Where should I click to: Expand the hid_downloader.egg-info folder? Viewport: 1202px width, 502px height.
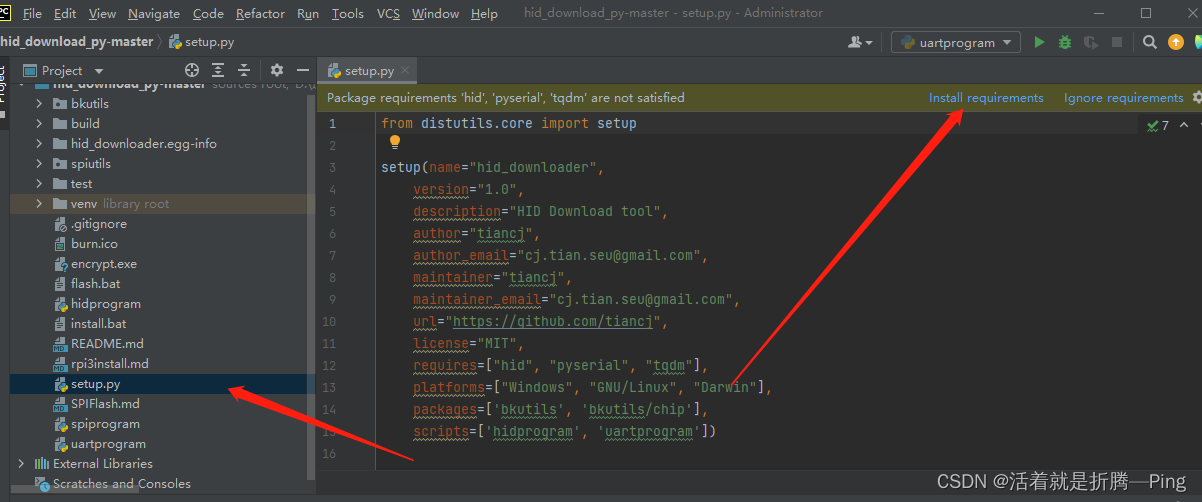(39, 144)
